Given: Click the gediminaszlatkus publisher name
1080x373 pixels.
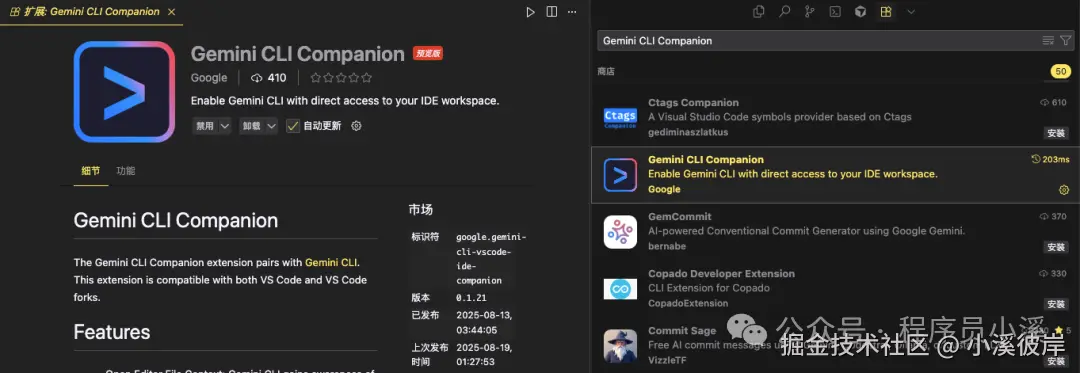Looking at the screenshot, I should coord(688,132).
